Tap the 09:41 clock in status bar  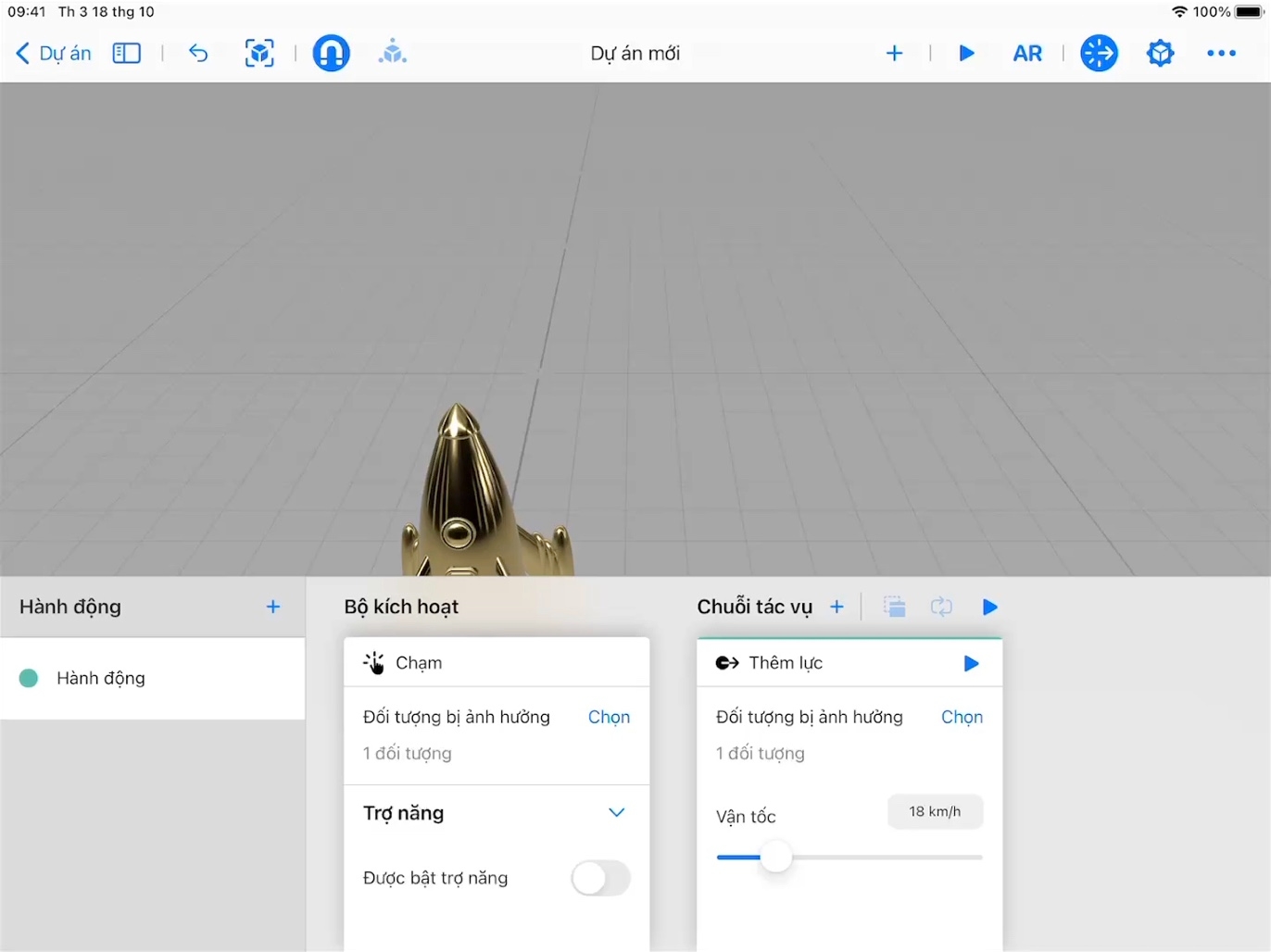27,11
